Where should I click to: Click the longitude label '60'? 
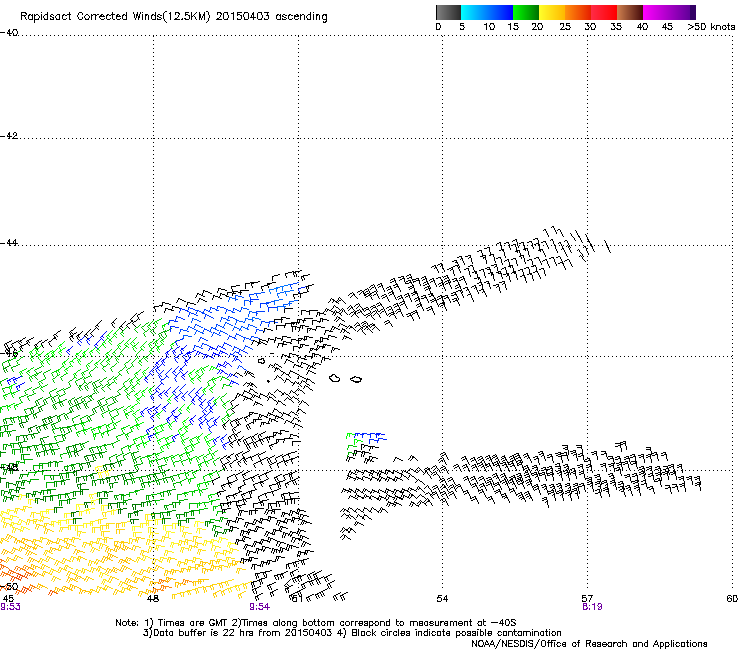click(732, 599)
